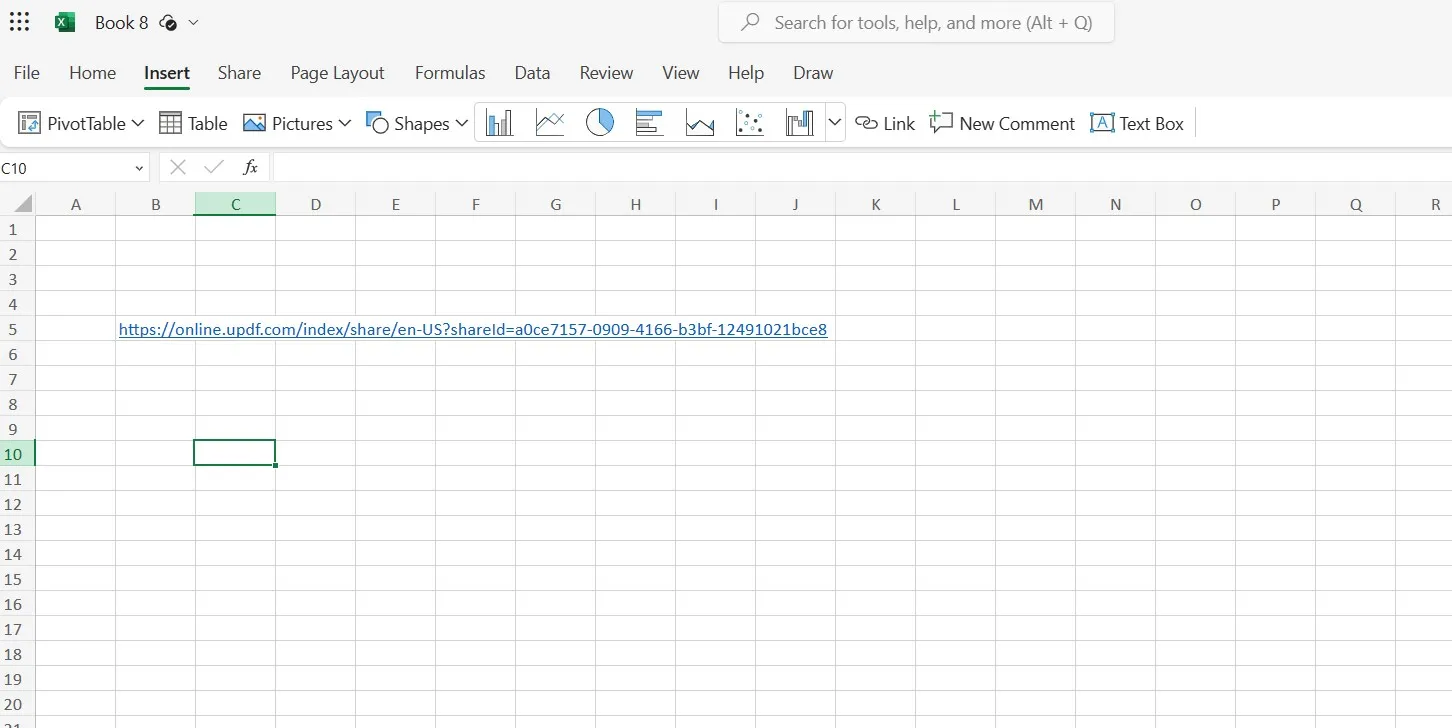Click the confirm checkmark in formula bar
This screenshot has height=728, width=1452.
[213, 167]
